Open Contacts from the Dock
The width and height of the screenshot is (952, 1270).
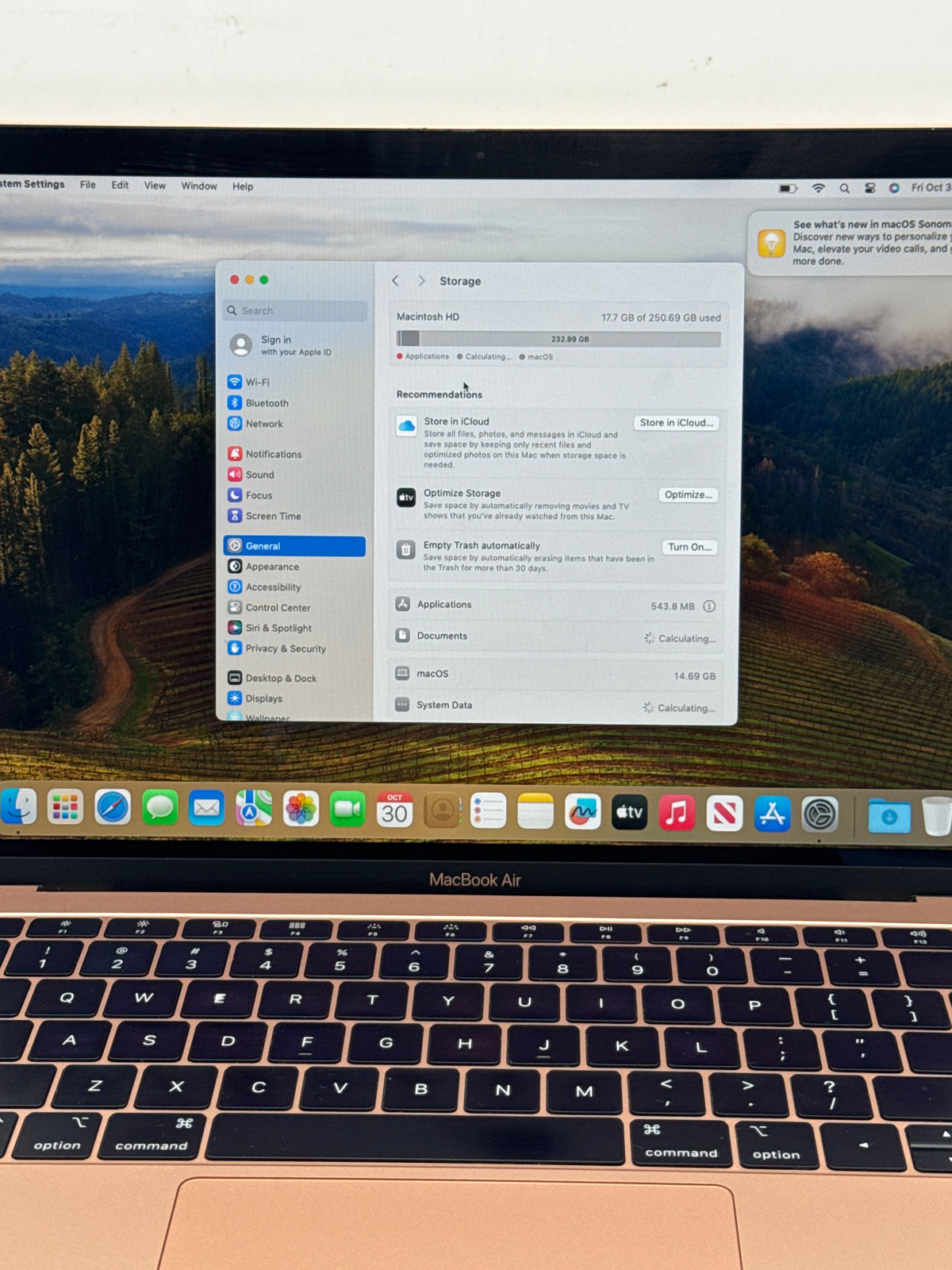tap(442, 811)
